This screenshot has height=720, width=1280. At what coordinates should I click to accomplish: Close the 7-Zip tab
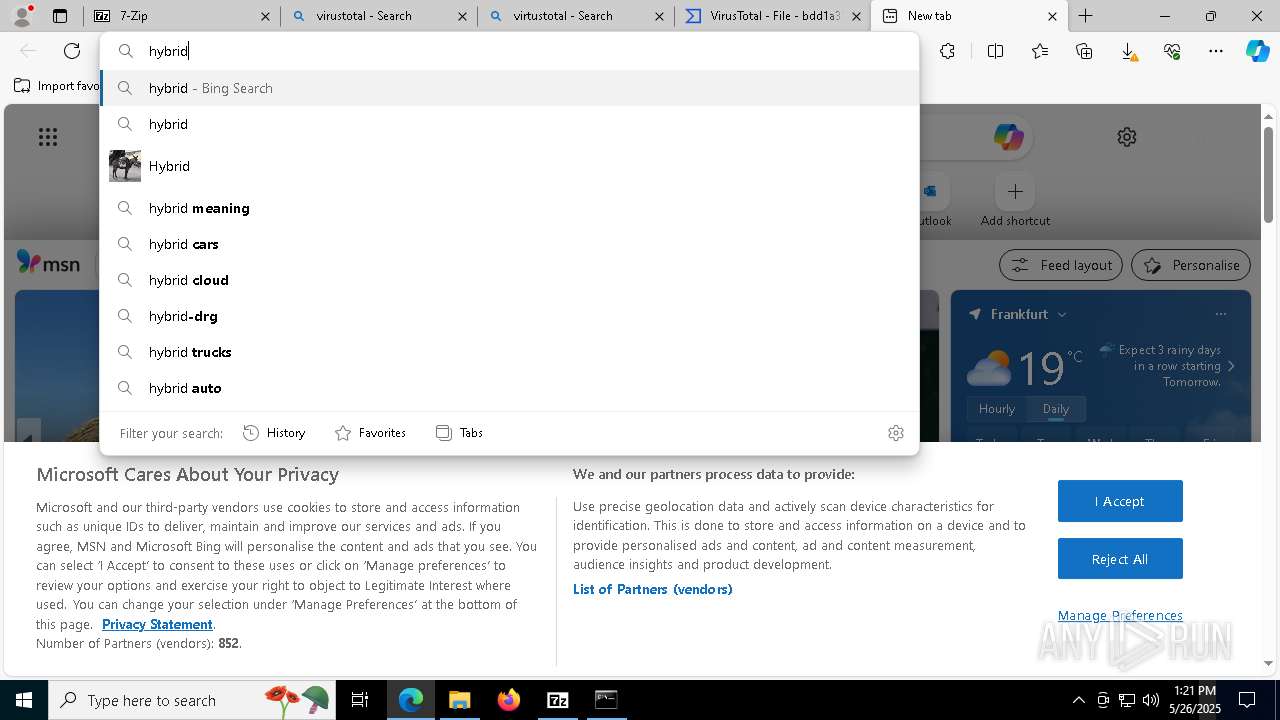pos(265,16)
